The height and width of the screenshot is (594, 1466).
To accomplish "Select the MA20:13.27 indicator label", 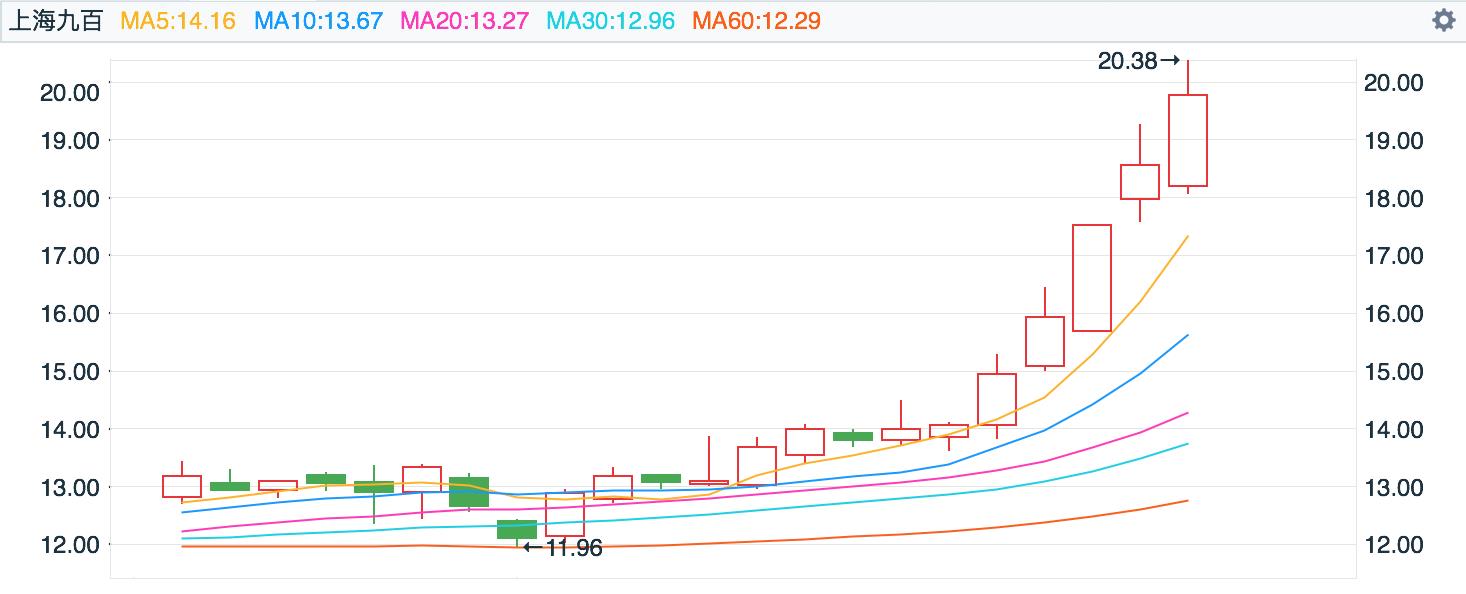I will pos(466,21).
